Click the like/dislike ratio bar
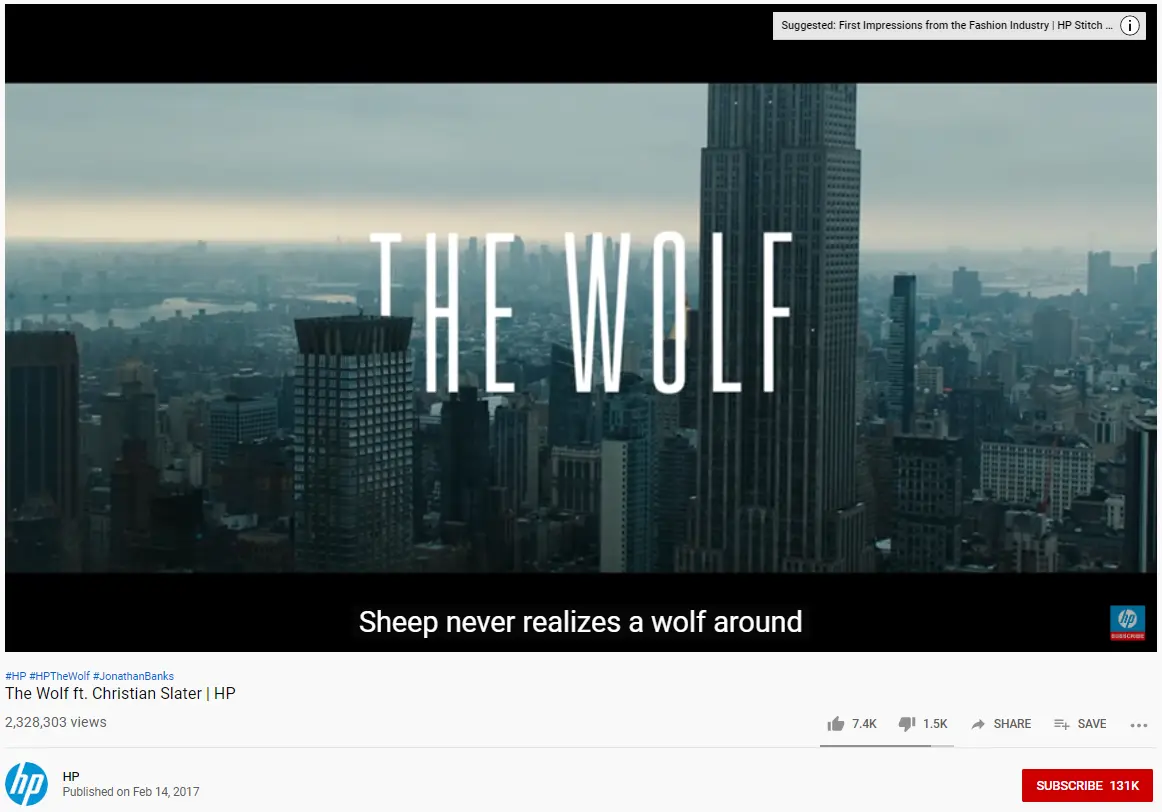The image size is (1162, 812). (x=886, y=745)
